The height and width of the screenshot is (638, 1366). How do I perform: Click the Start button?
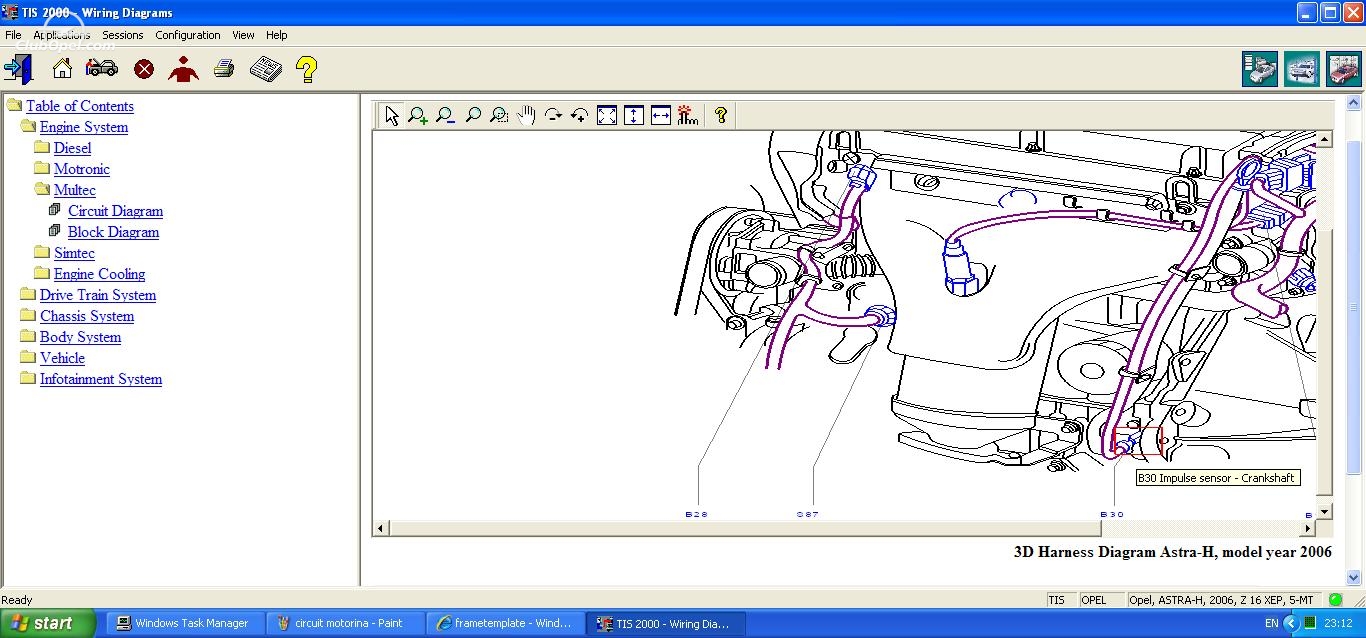[x=48, y=623]
